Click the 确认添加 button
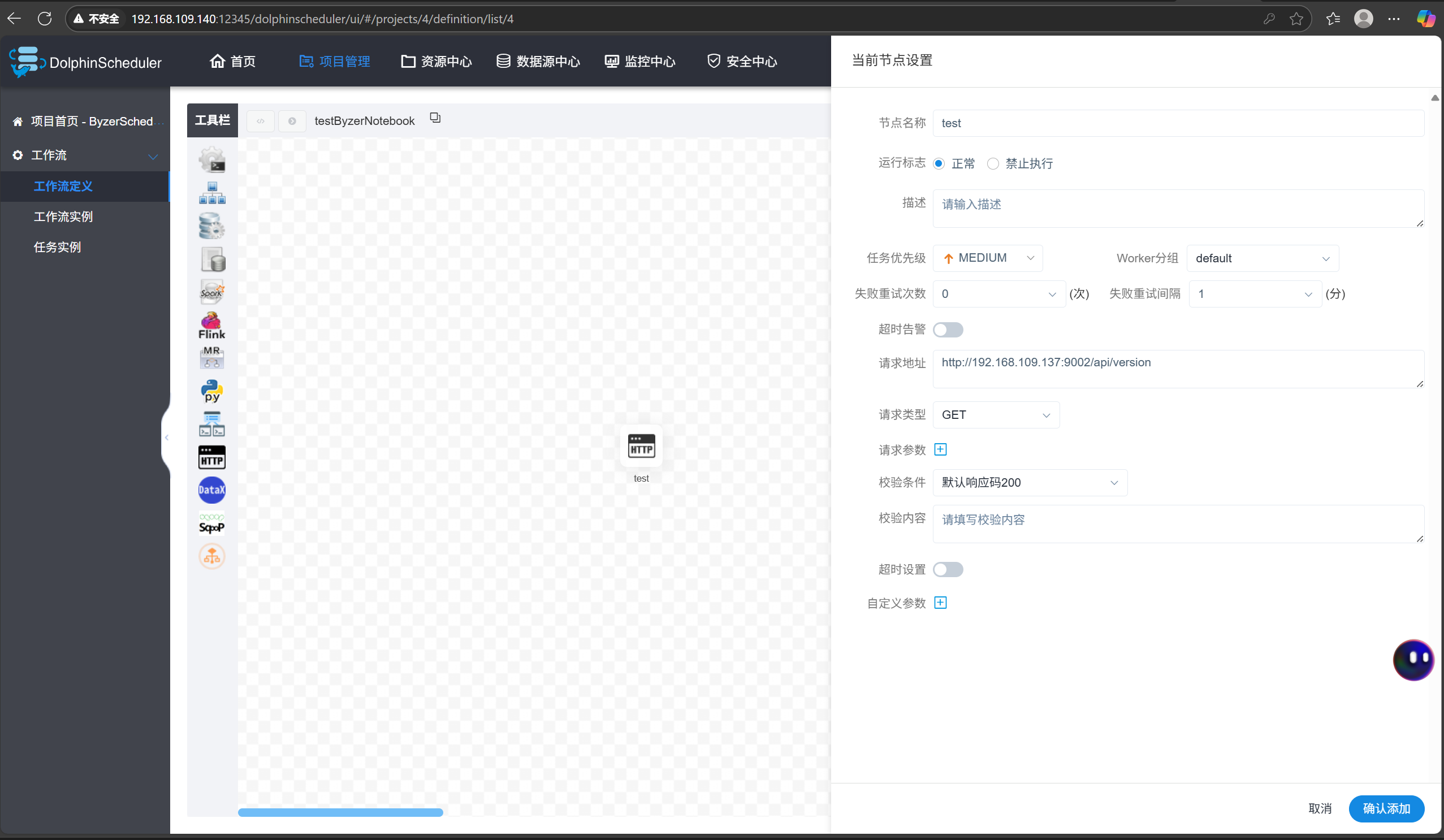The width and height of the screenshot is (1444, 840). point(1386,808)
